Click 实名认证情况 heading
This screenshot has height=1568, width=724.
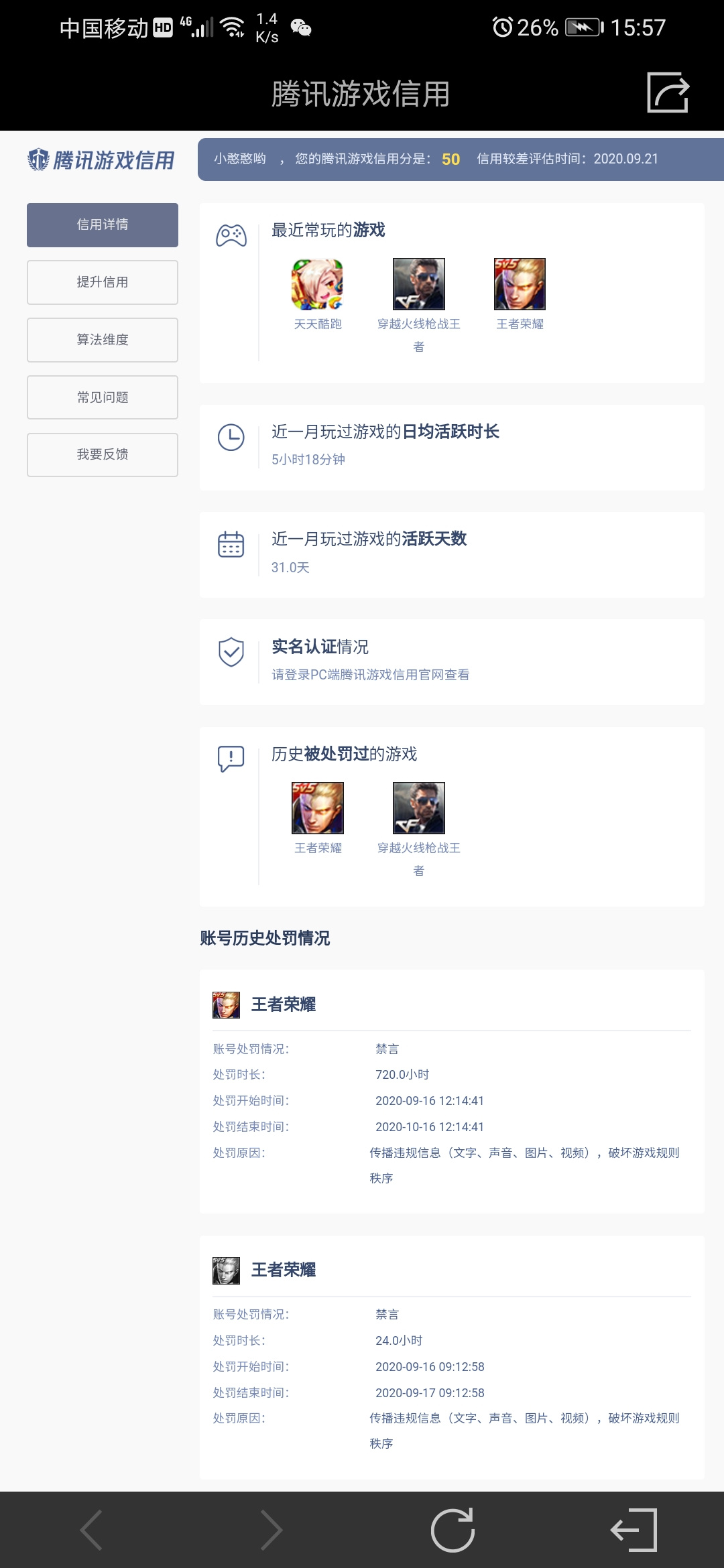coord(320,647)
